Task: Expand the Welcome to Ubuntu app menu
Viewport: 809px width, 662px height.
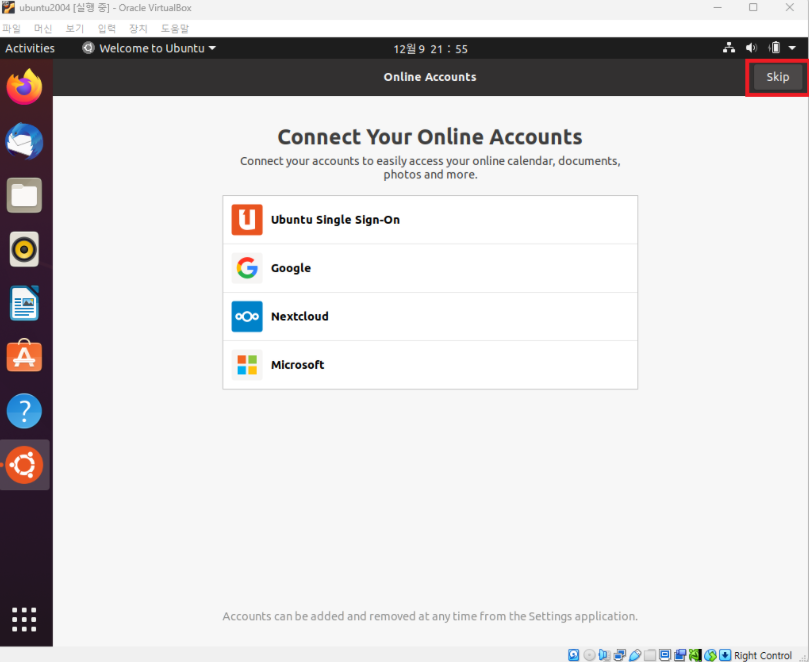Action: 149,48
